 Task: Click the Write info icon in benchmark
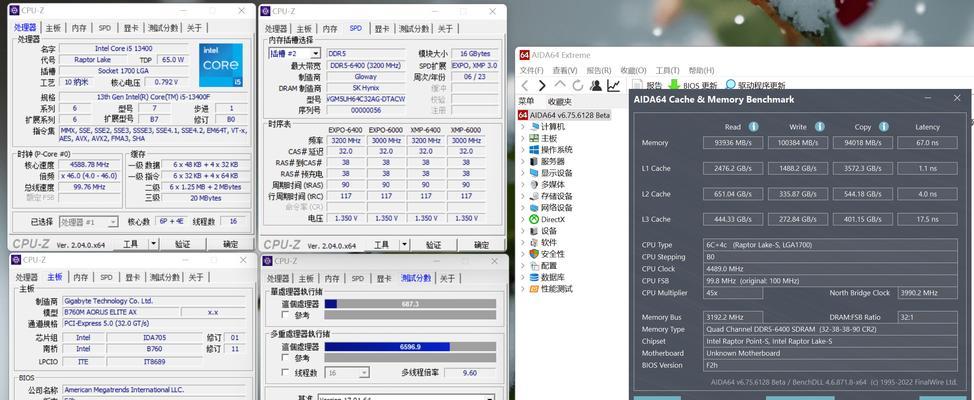click(819, 127)
